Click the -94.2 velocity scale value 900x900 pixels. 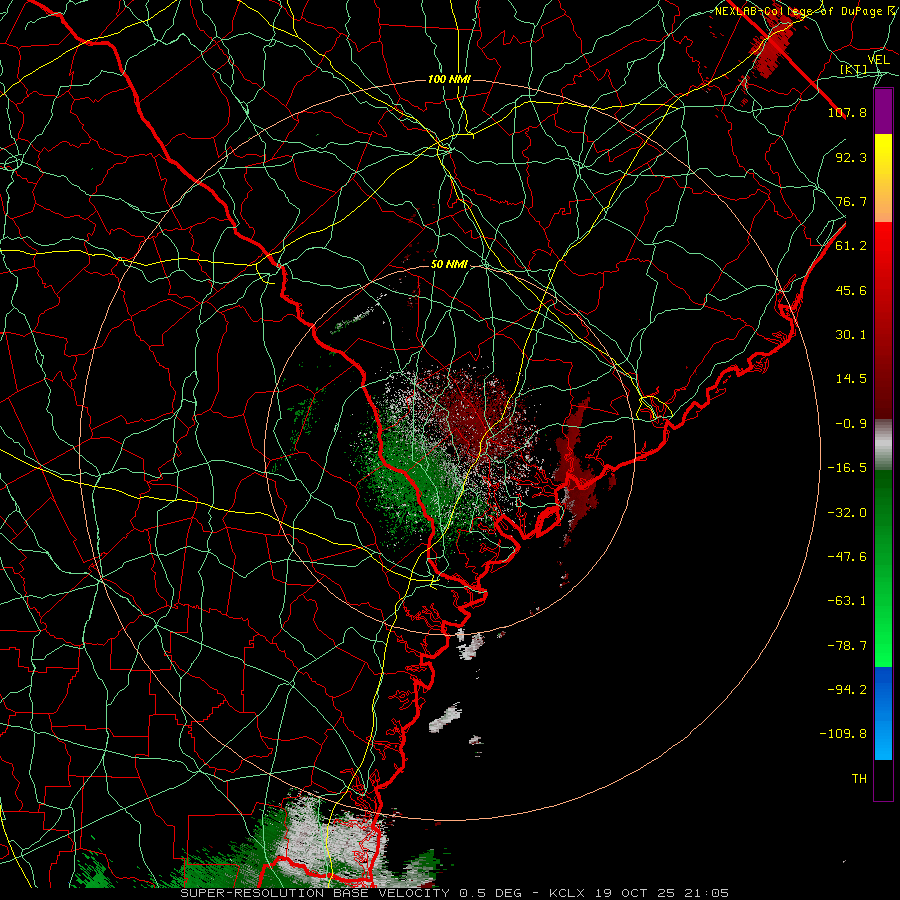[x=847, y=690]
